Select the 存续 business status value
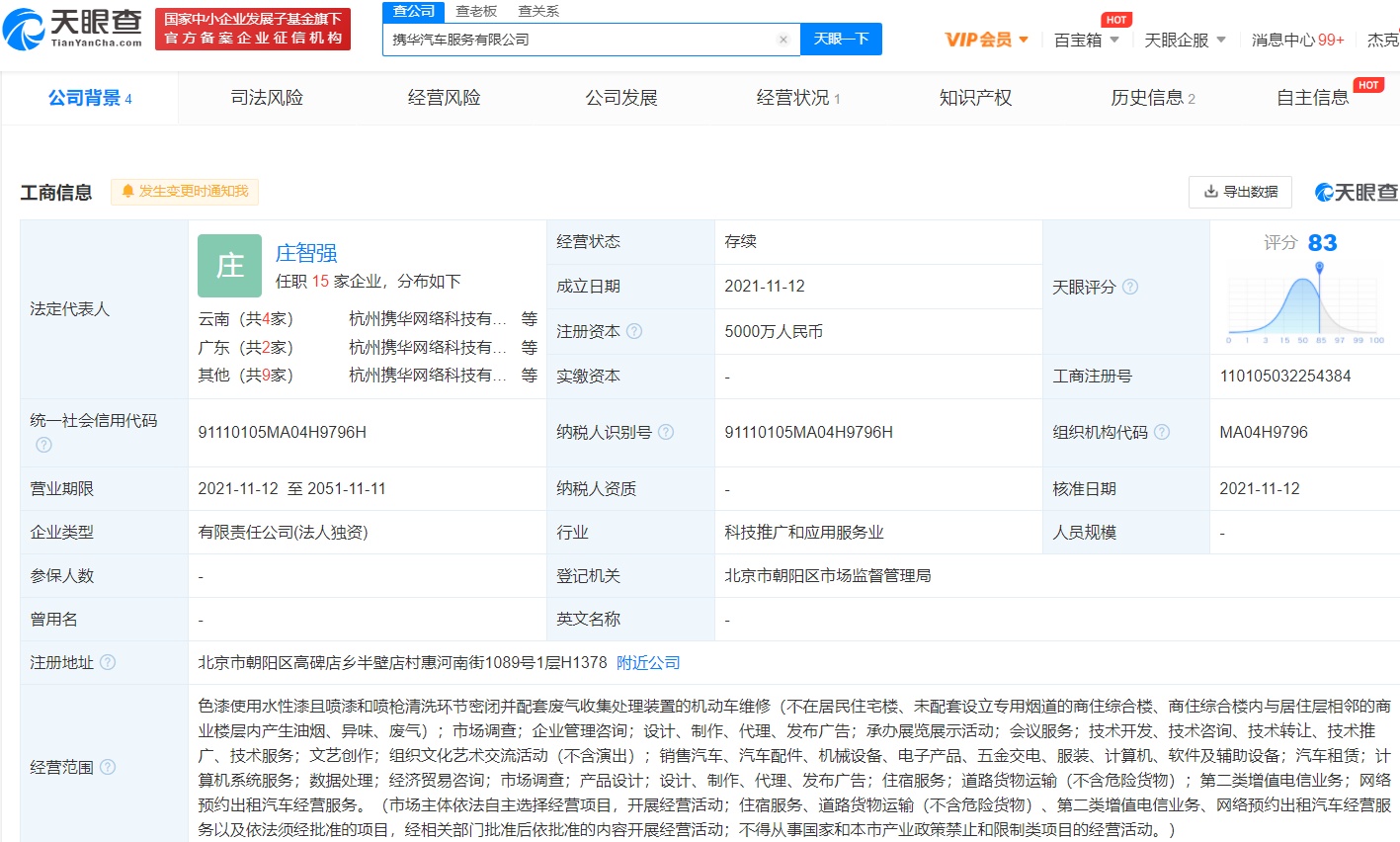Screen dimensions: 1400x842 pyautogui.click(x=740, y=241)
